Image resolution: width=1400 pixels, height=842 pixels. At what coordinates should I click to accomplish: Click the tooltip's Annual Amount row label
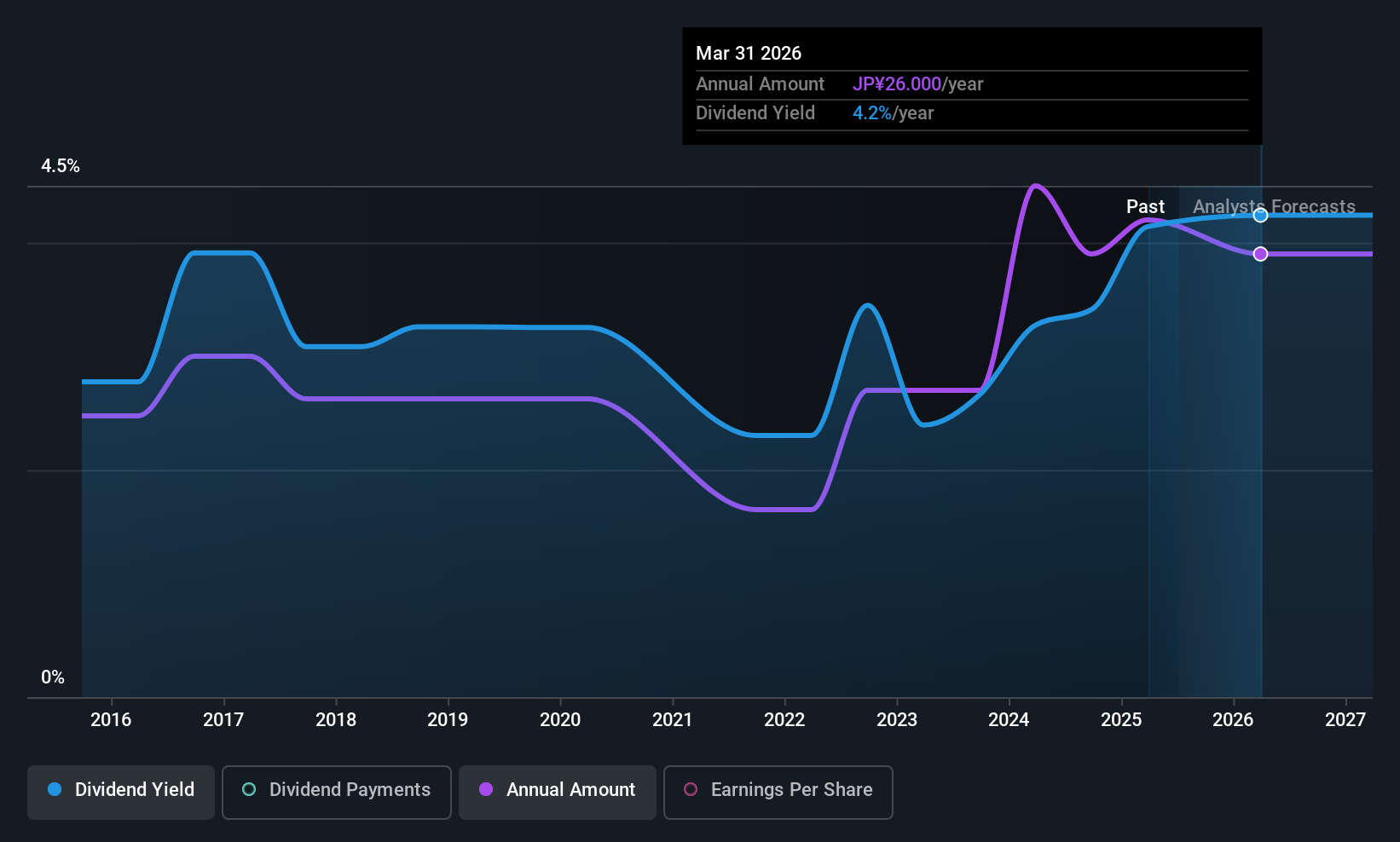pyautogui.click(x=761, y=84)
